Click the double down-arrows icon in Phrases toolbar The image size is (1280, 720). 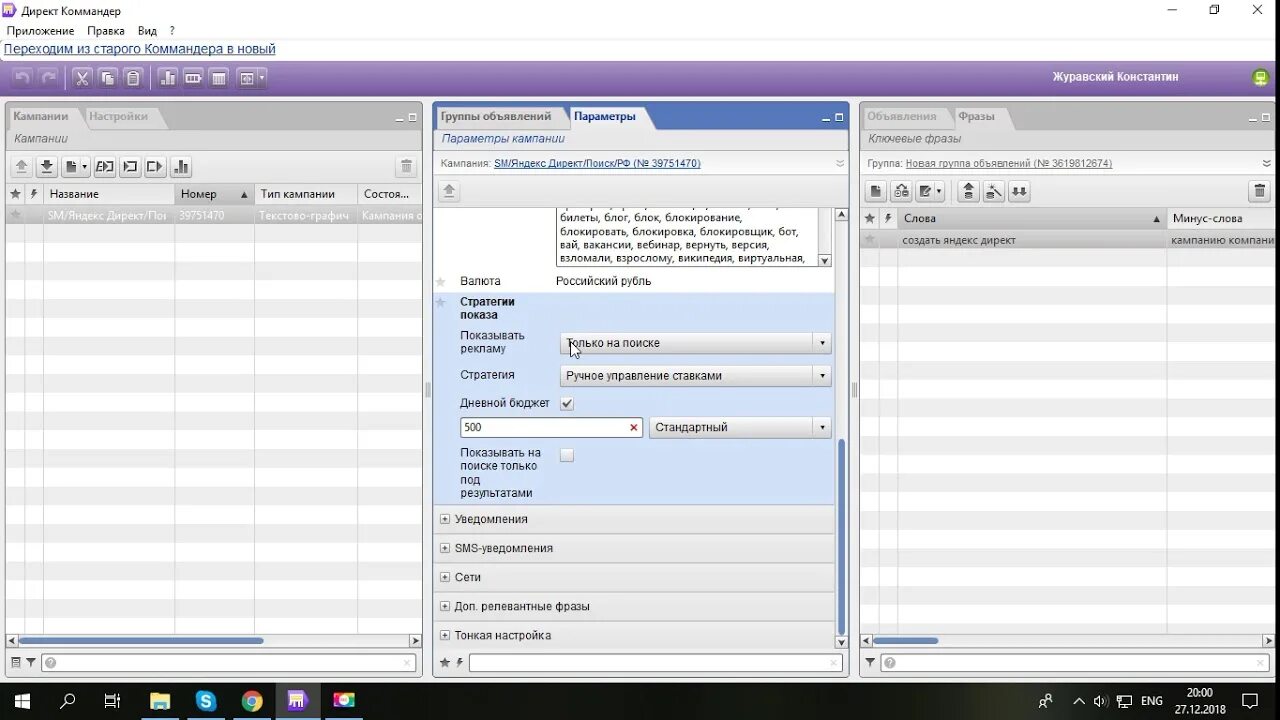[x=1018, y=191]
